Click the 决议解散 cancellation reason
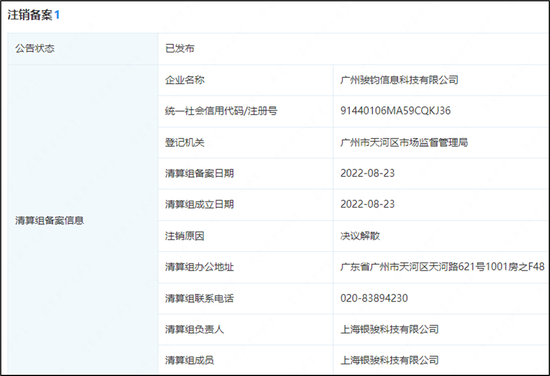This screenshot has height=376, width=550. (360, 236)
